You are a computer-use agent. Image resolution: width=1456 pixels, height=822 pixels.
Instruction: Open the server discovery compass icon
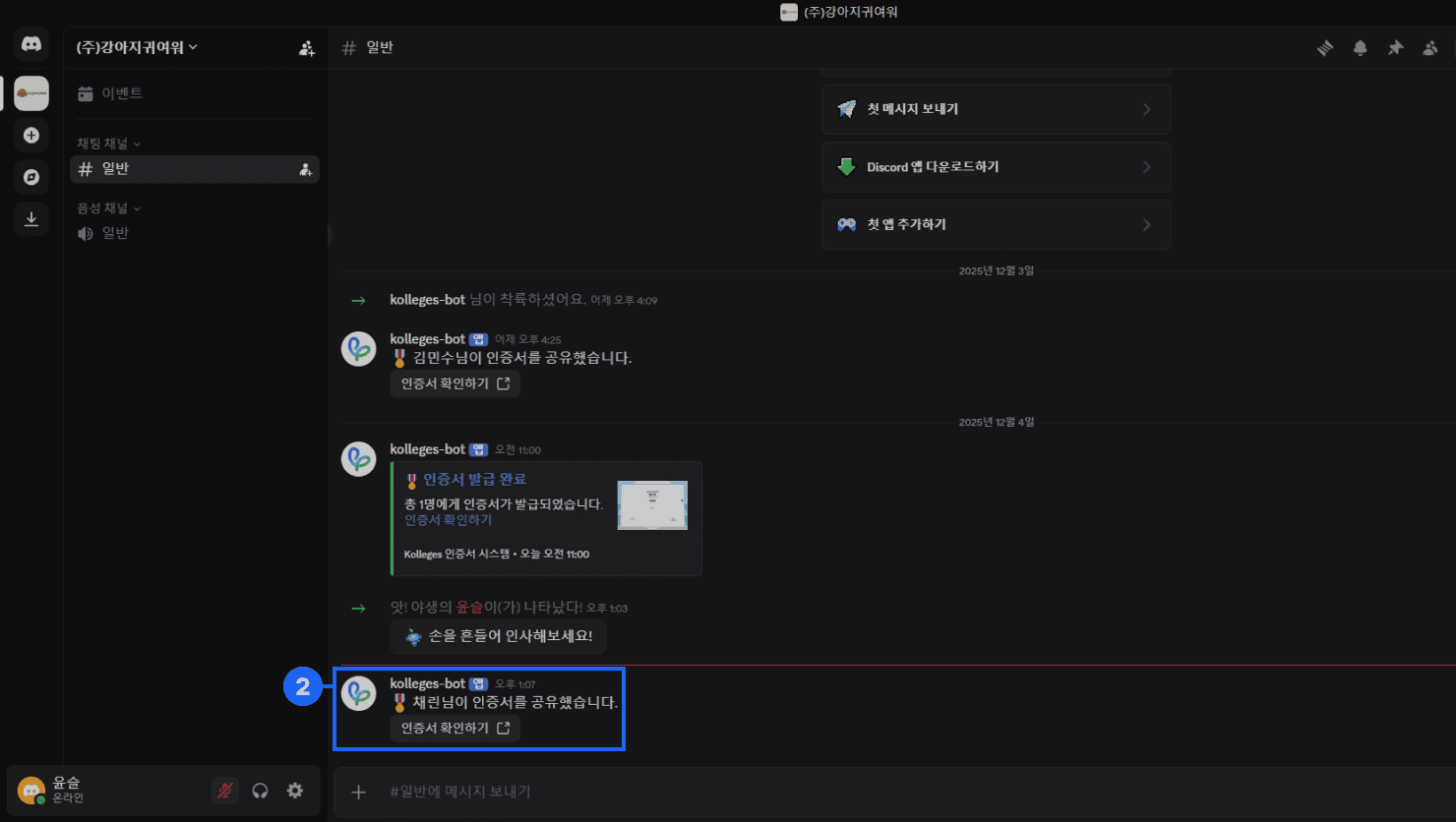(31, 177)
